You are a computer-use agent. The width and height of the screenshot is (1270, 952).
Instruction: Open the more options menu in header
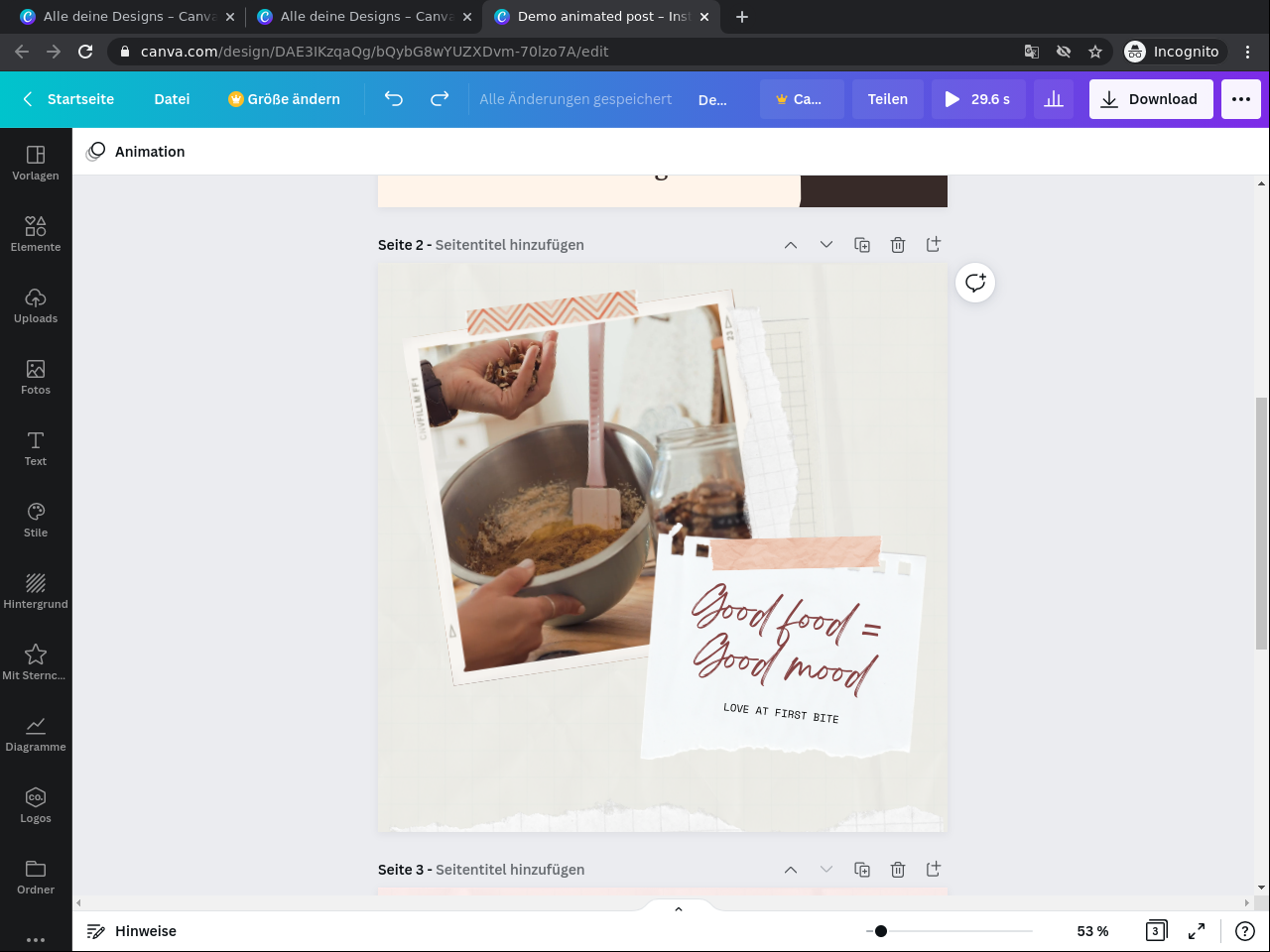(x=1241, y=99)
